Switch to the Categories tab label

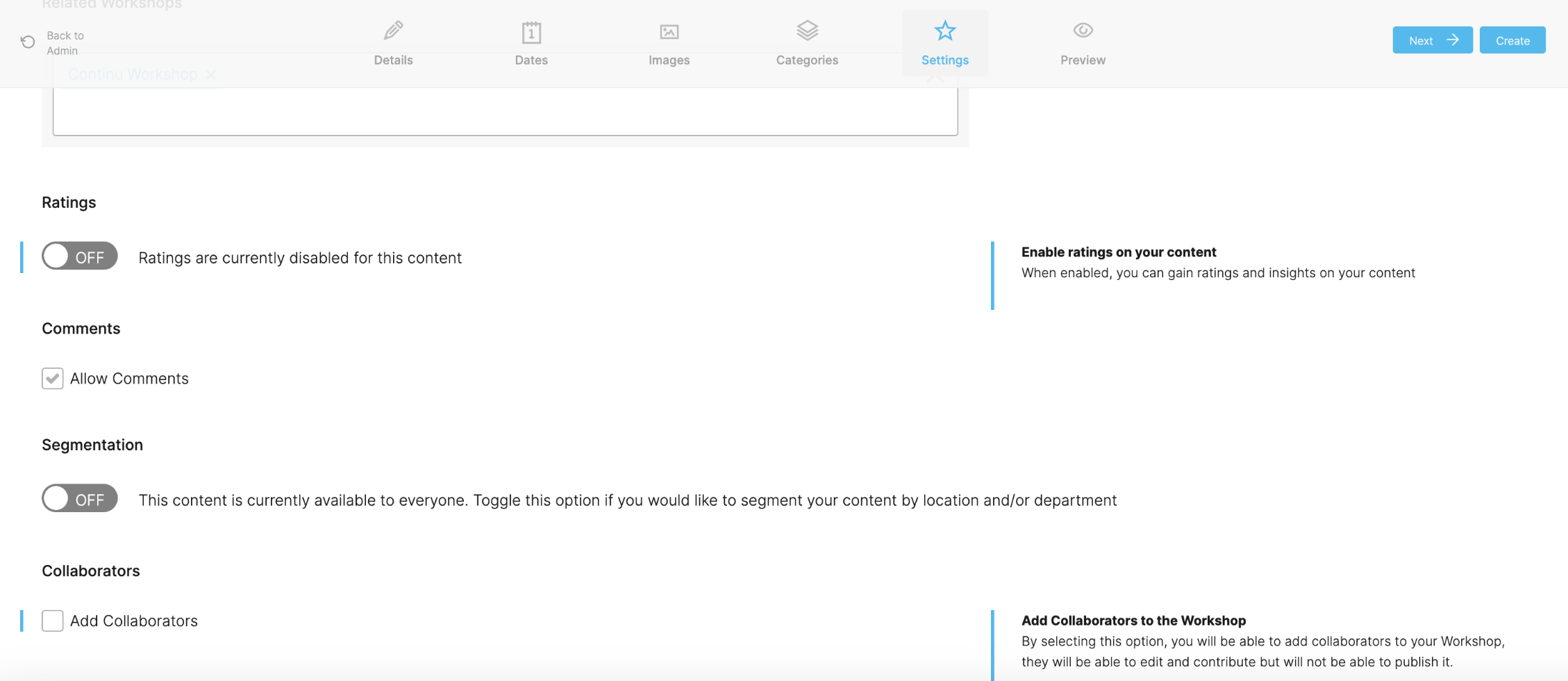coord(807,60)
